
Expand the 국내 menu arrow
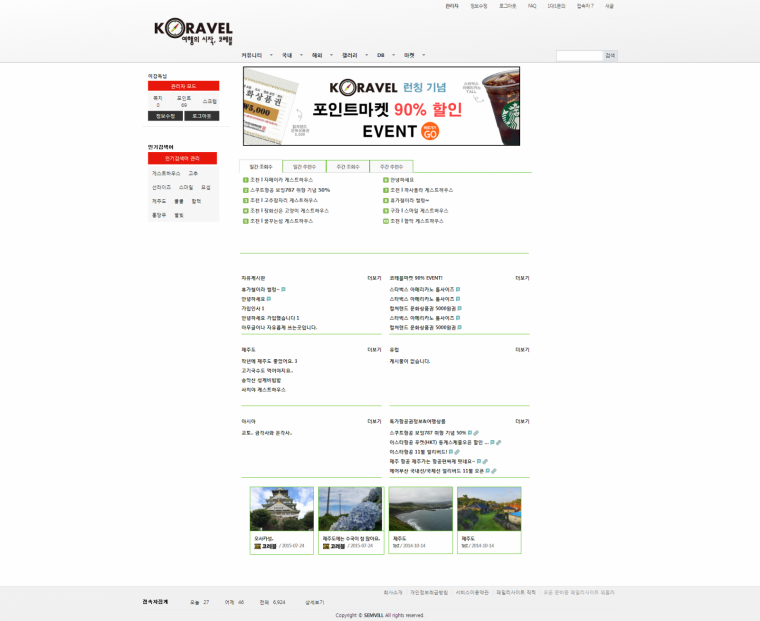click(301, 55)
